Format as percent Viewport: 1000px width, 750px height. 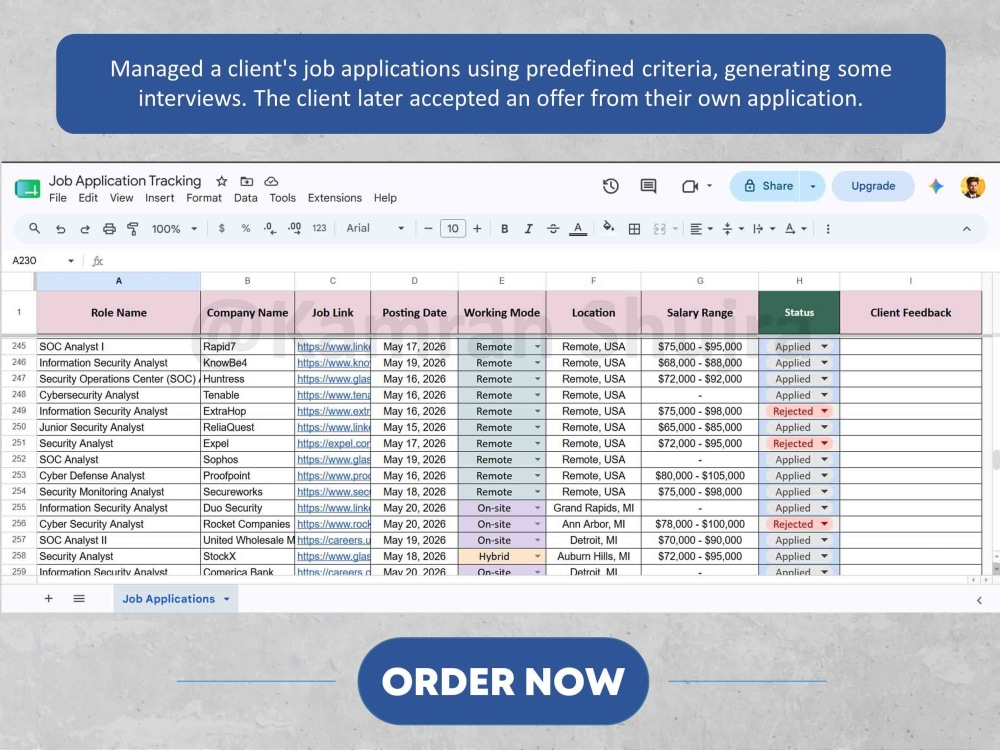click(246, 228)
